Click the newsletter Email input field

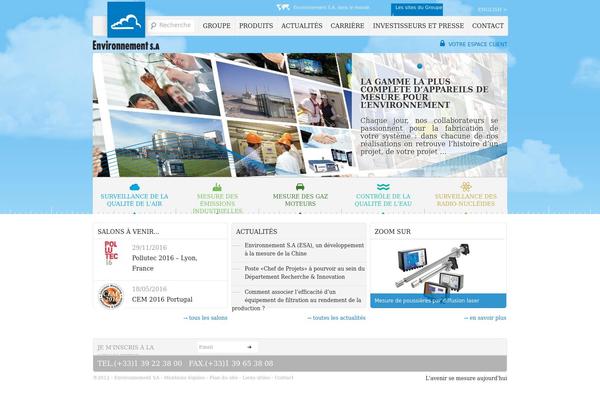(x=220, y=347)
